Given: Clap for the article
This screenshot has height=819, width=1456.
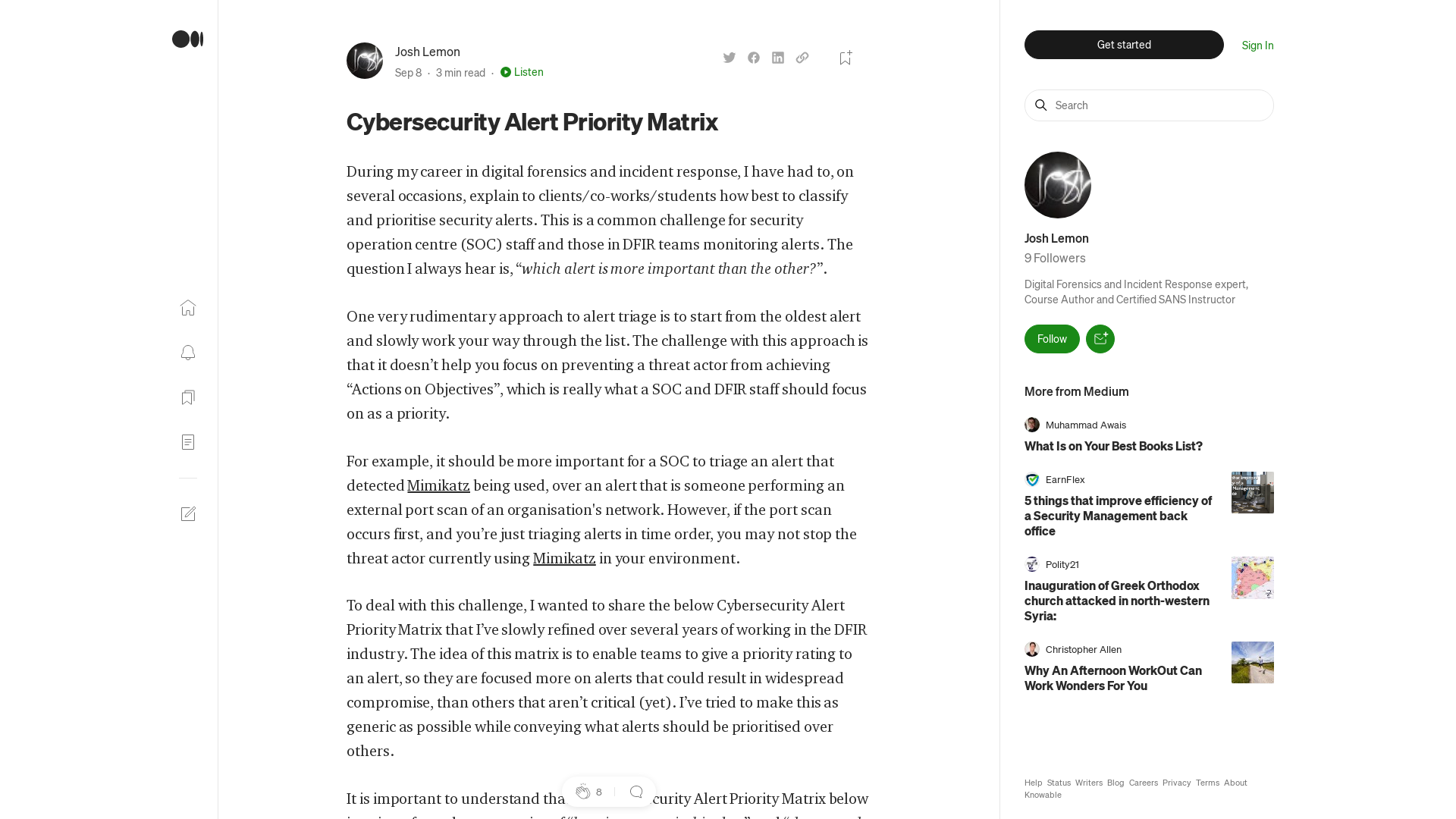Looking at the screenshot, I should [x=584, y=791].
